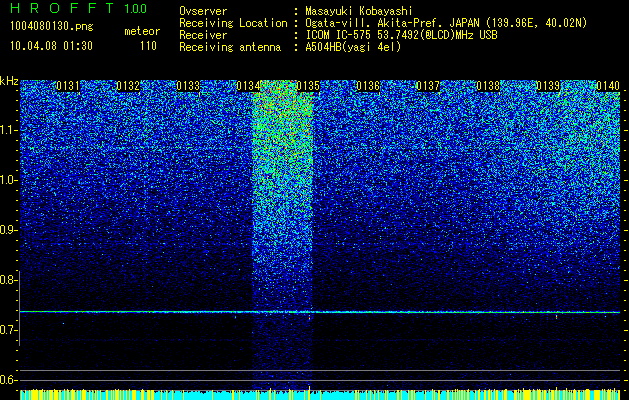Click the 0135 time marker
Image resolution: width=629 pixels, height=400 pixels.
[308, 86]
